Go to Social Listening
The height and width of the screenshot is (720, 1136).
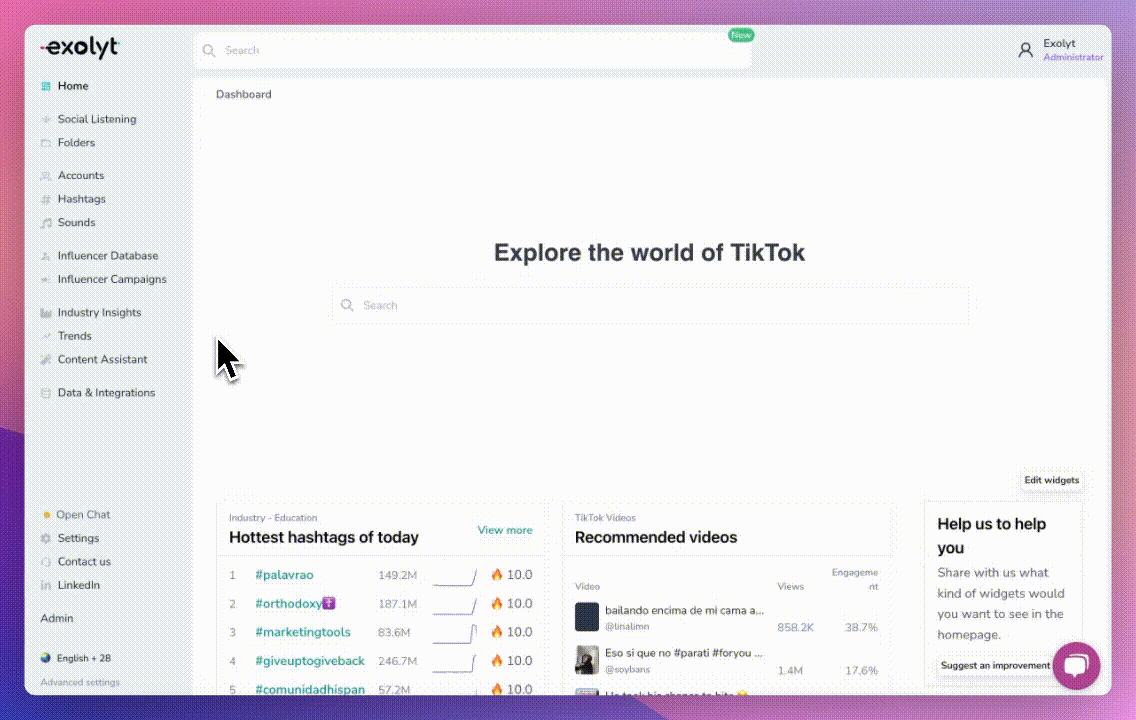tap(96, 120)
